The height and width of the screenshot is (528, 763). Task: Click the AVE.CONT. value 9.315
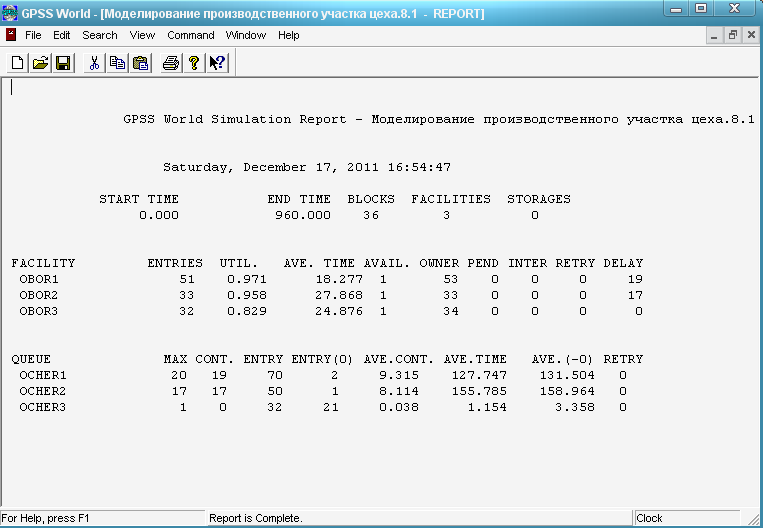pos(399,375)
